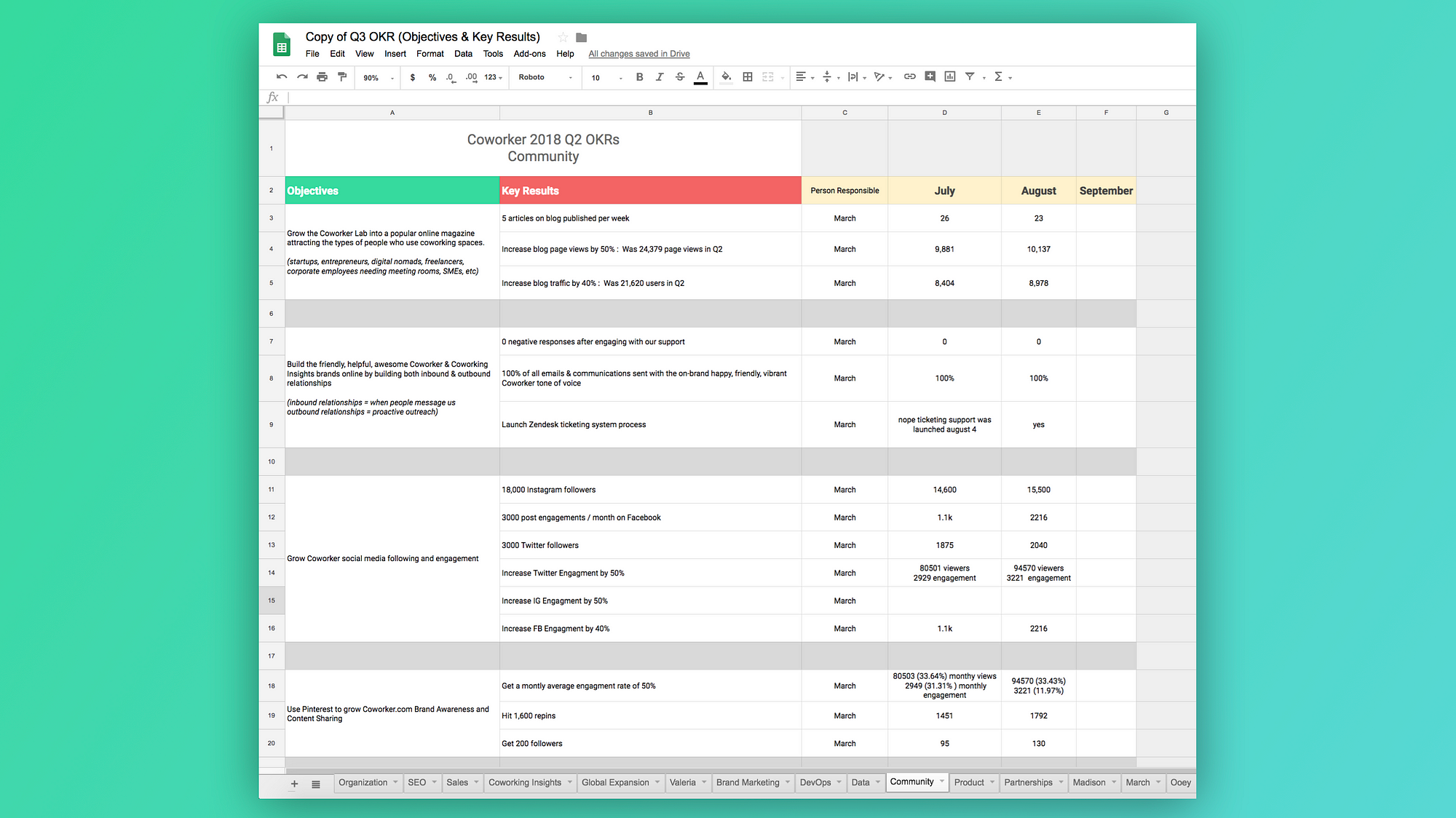The height and width of the screenshot is (818, 1456).
Task: Click the insert chart icon
Action: (950, 76)
